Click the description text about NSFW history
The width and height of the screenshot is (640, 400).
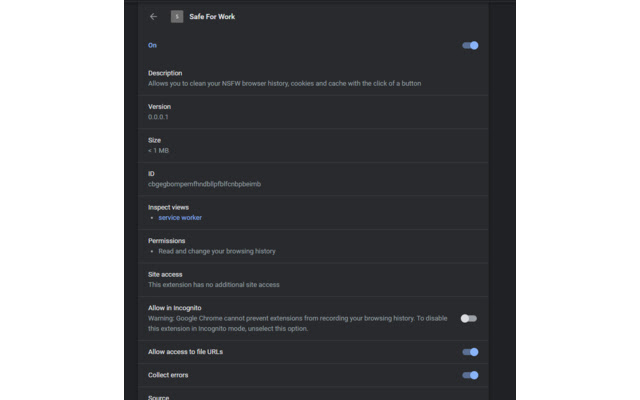(284, 83)
